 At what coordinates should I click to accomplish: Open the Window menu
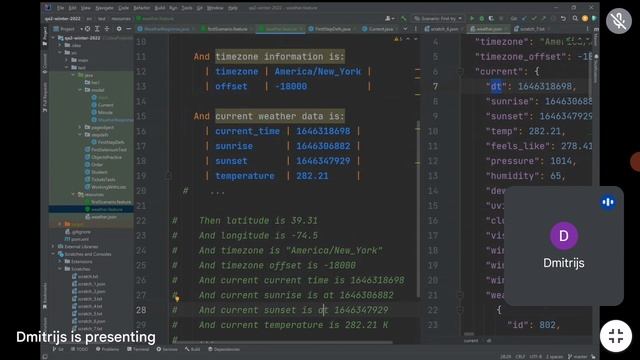coord(215,8)
